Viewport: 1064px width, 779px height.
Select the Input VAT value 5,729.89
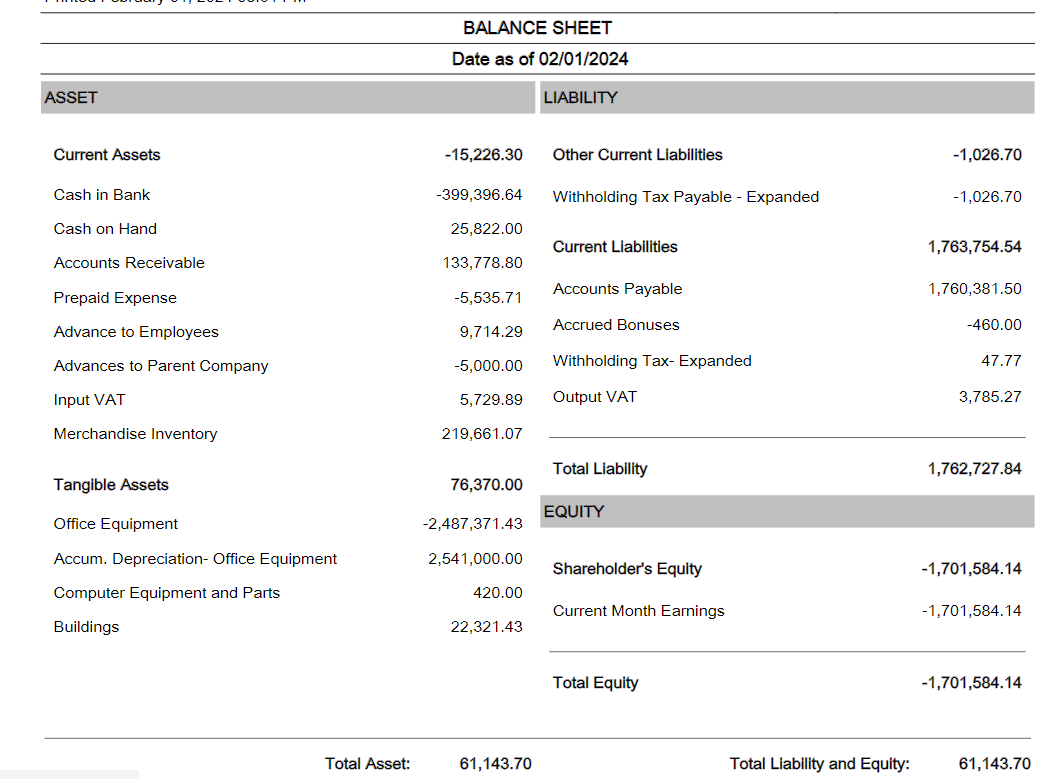[x=491, y=400]
